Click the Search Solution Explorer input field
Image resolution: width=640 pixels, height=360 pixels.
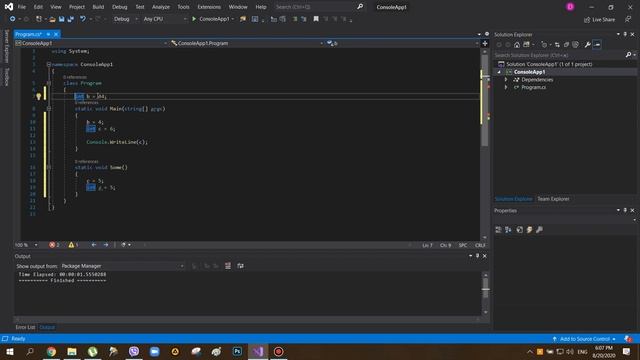(x=559, y=55)
